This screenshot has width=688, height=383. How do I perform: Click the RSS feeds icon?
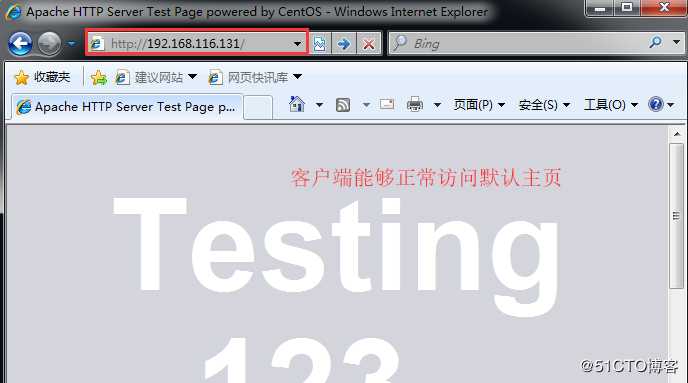(x=343, y=105)
